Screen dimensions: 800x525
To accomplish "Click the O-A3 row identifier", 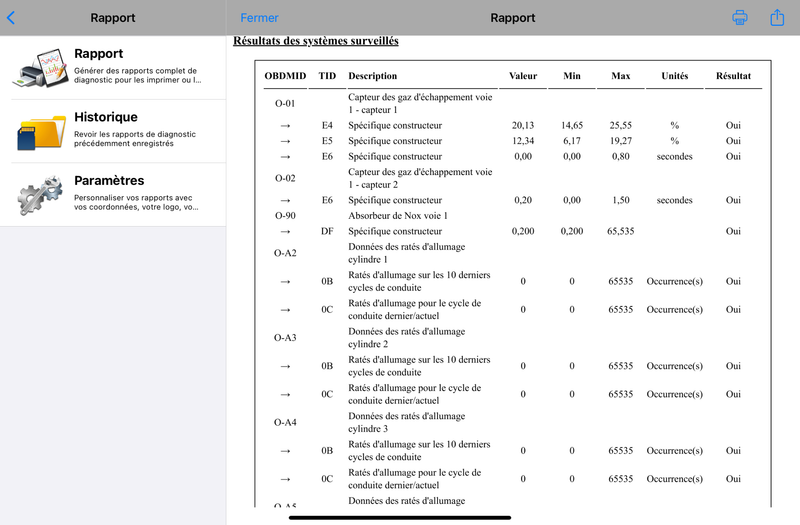I will click(285, 338).
